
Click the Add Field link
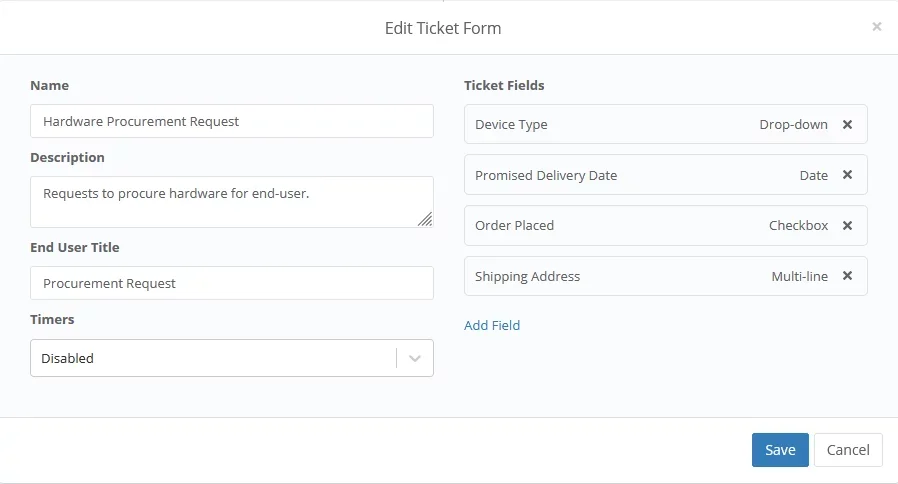(492, 325)
